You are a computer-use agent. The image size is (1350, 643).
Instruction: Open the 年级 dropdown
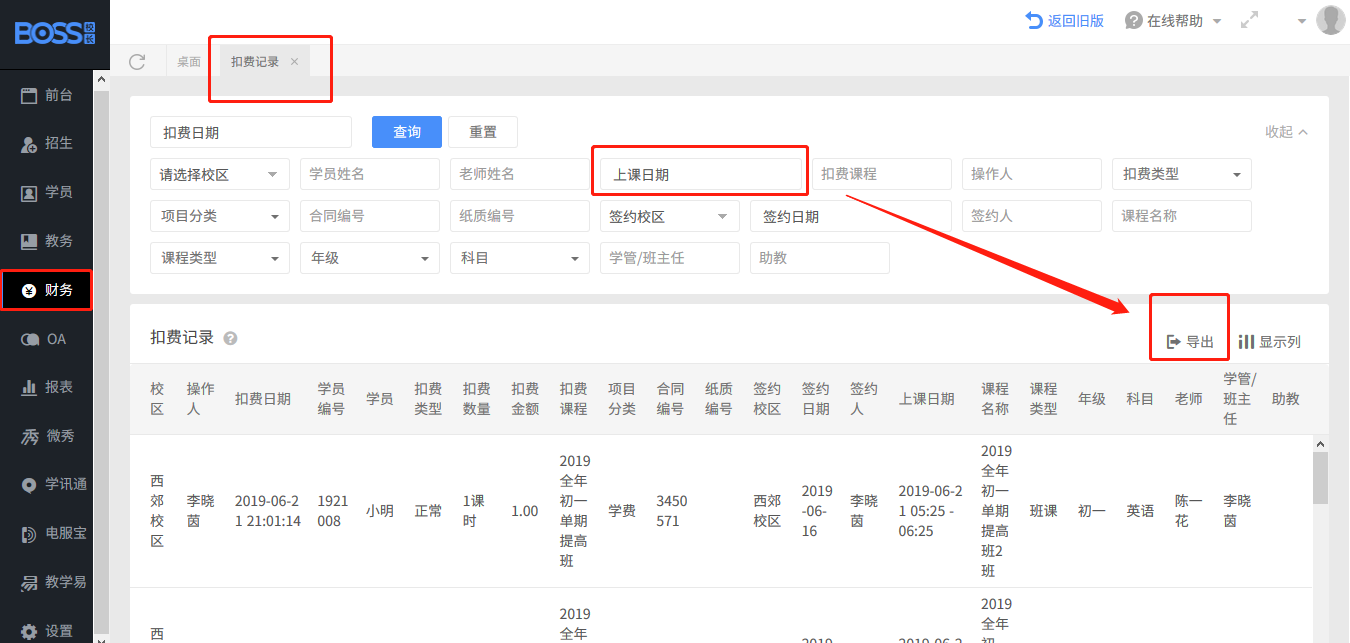coord(370,258)
